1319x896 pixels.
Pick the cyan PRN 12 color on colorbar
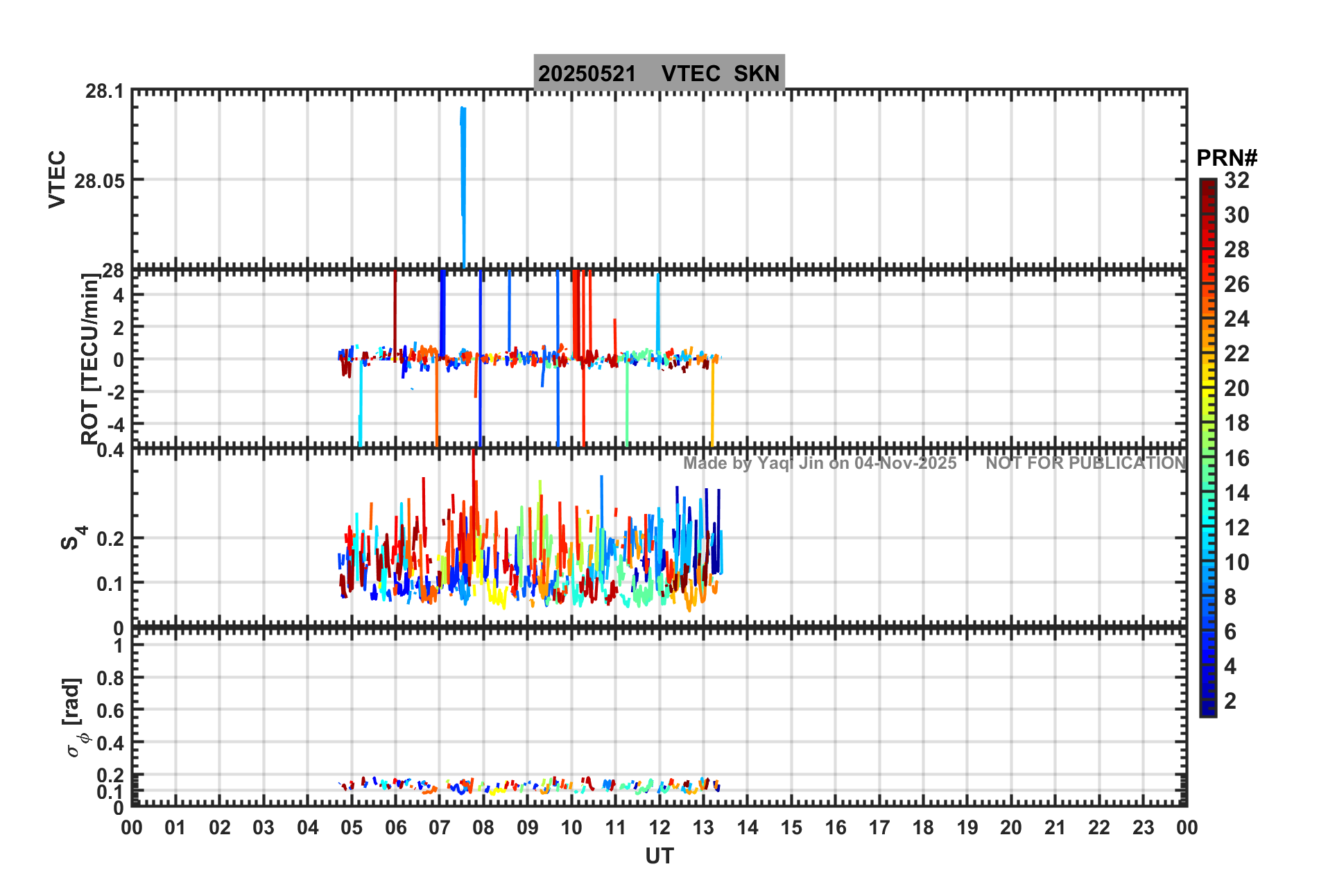coord(1208,528)
